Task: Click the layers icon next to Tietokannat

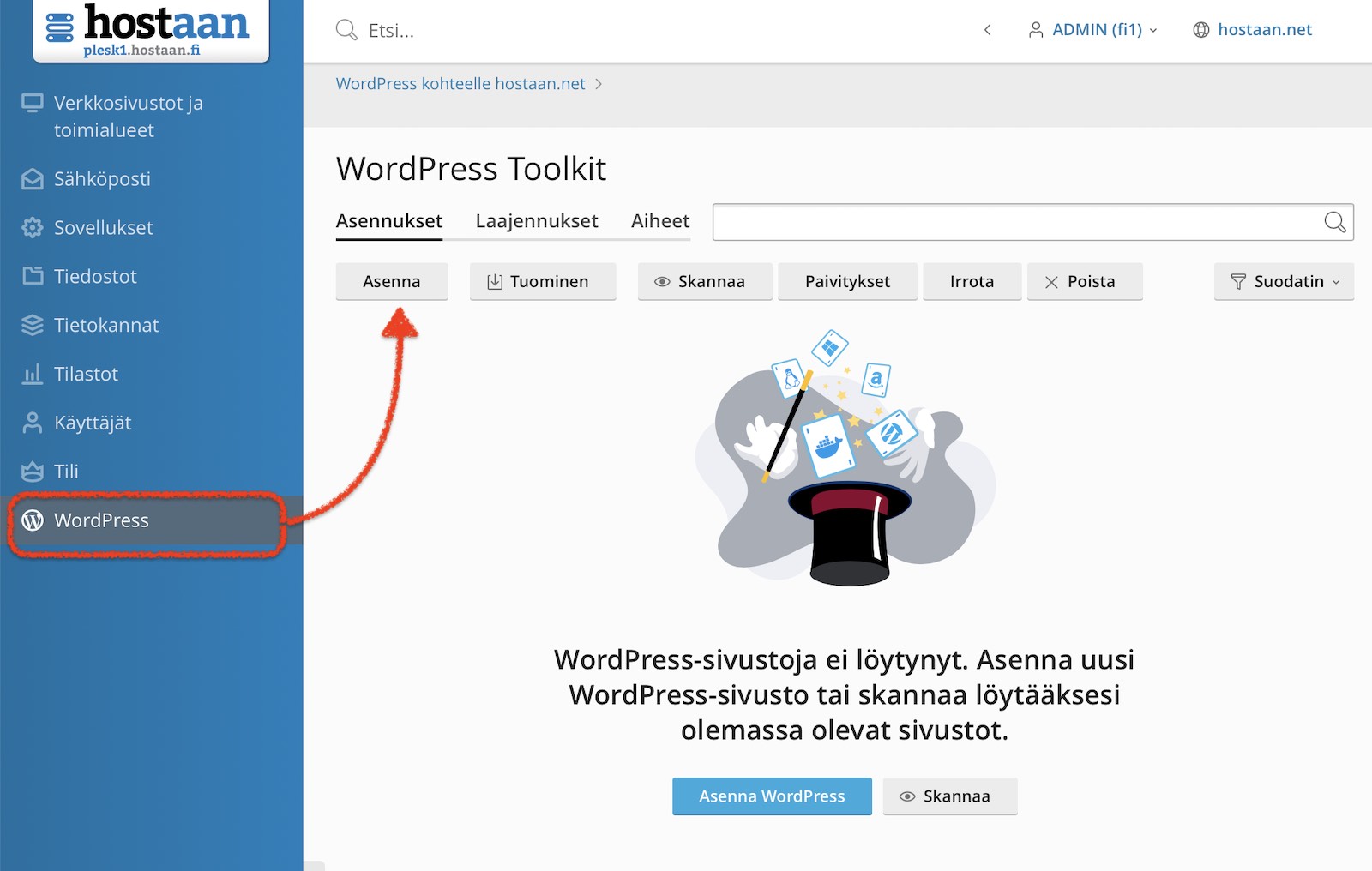Action: click(x=33, y=326)
